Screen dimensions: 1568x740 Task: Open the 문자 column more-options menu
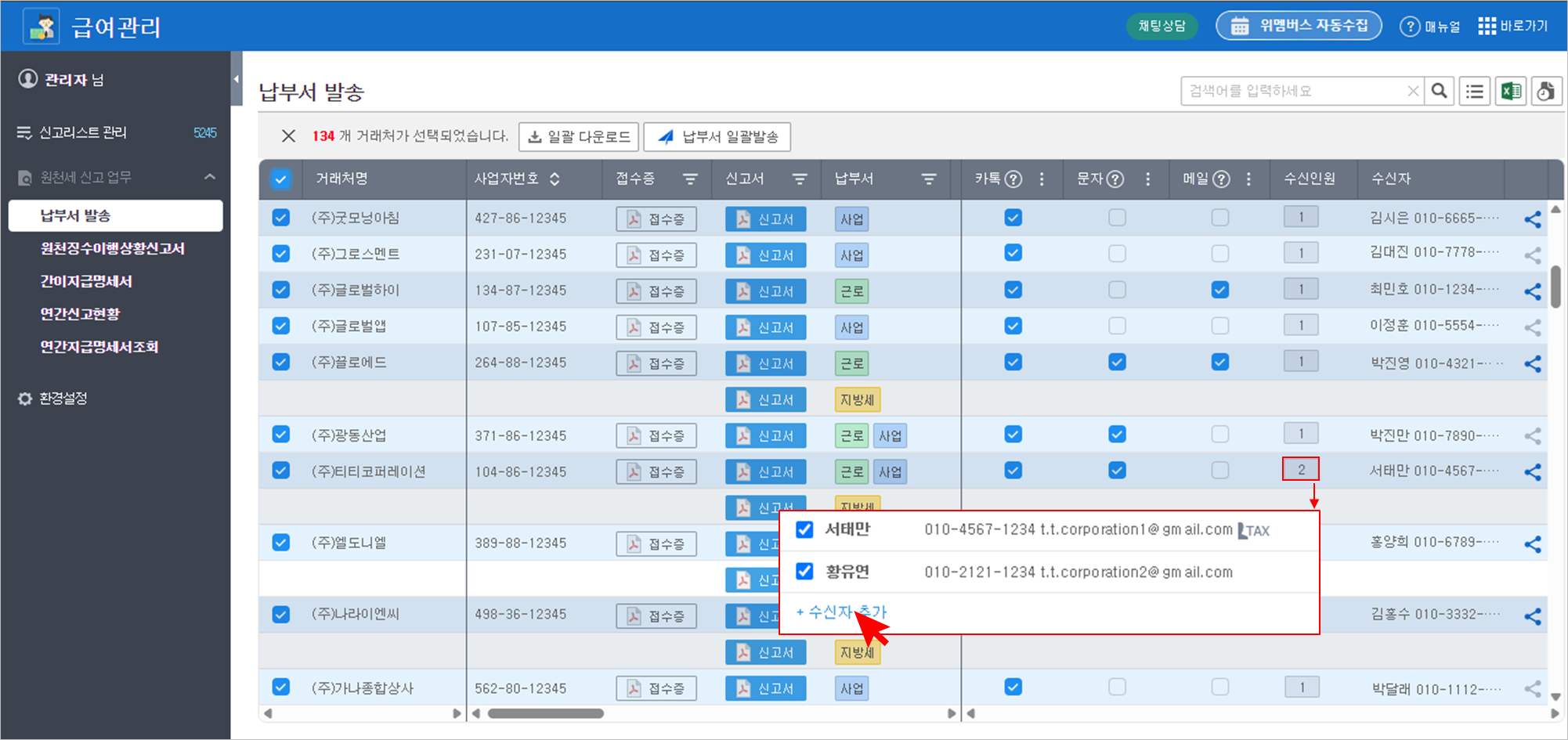pyautogui.click(x=1148, y=179)
